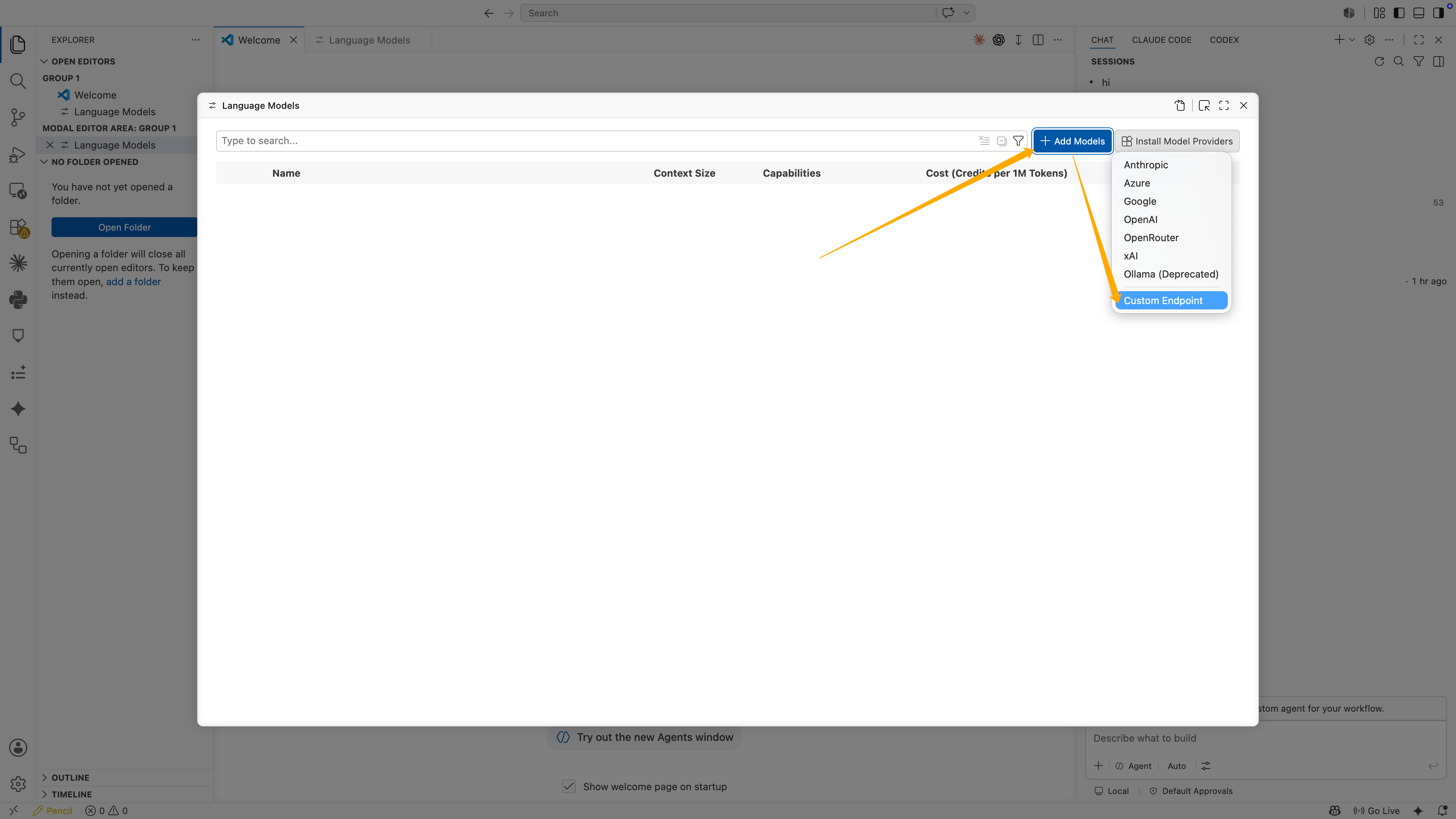The width and height of the screenshot is (1456, 819).
Task: Click the Copilot status icon in status bar
Action: coord(1335,811)
